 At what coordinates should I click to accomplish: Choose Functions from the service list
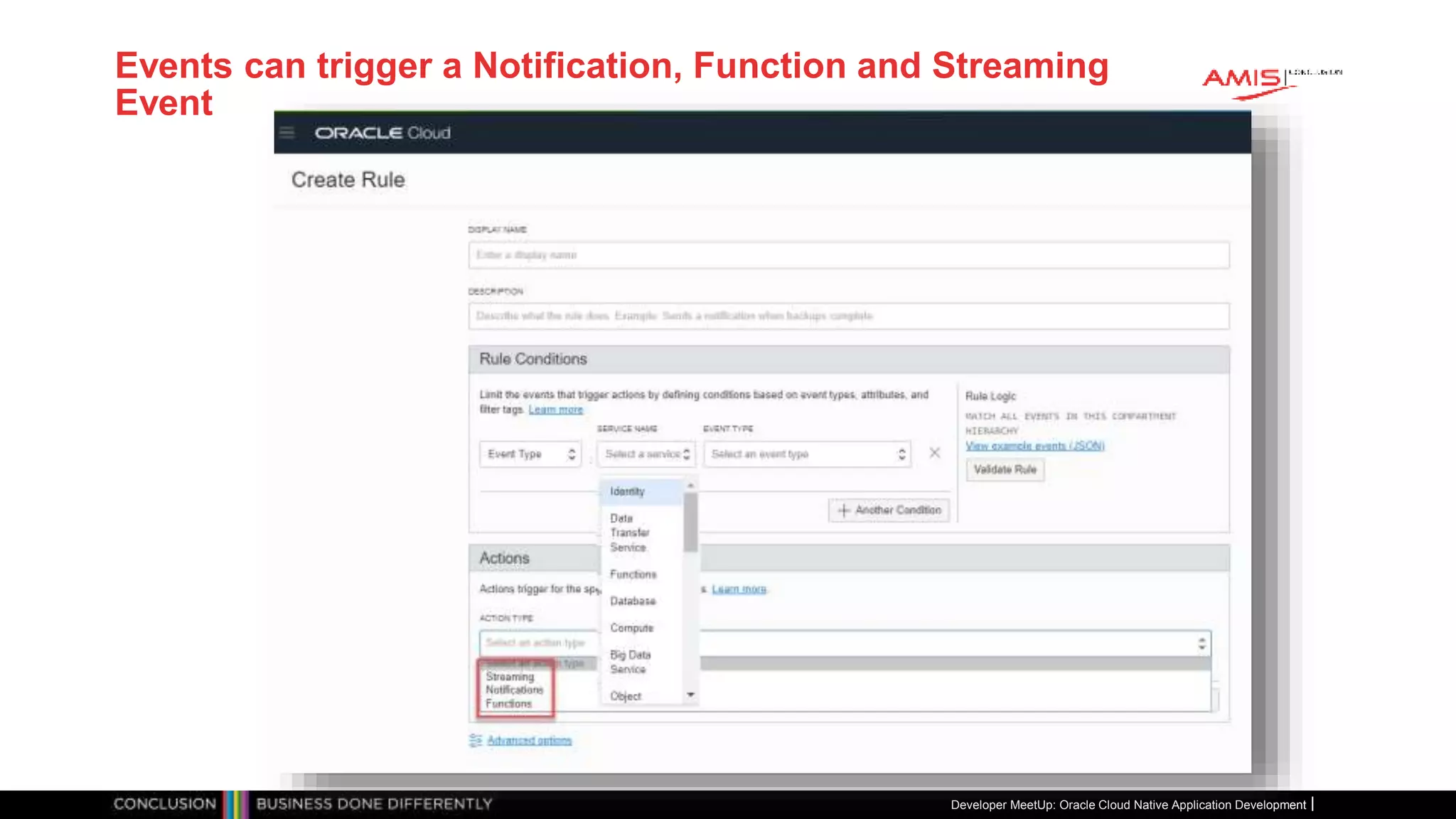pyautogui.click(x=642, y=574)
